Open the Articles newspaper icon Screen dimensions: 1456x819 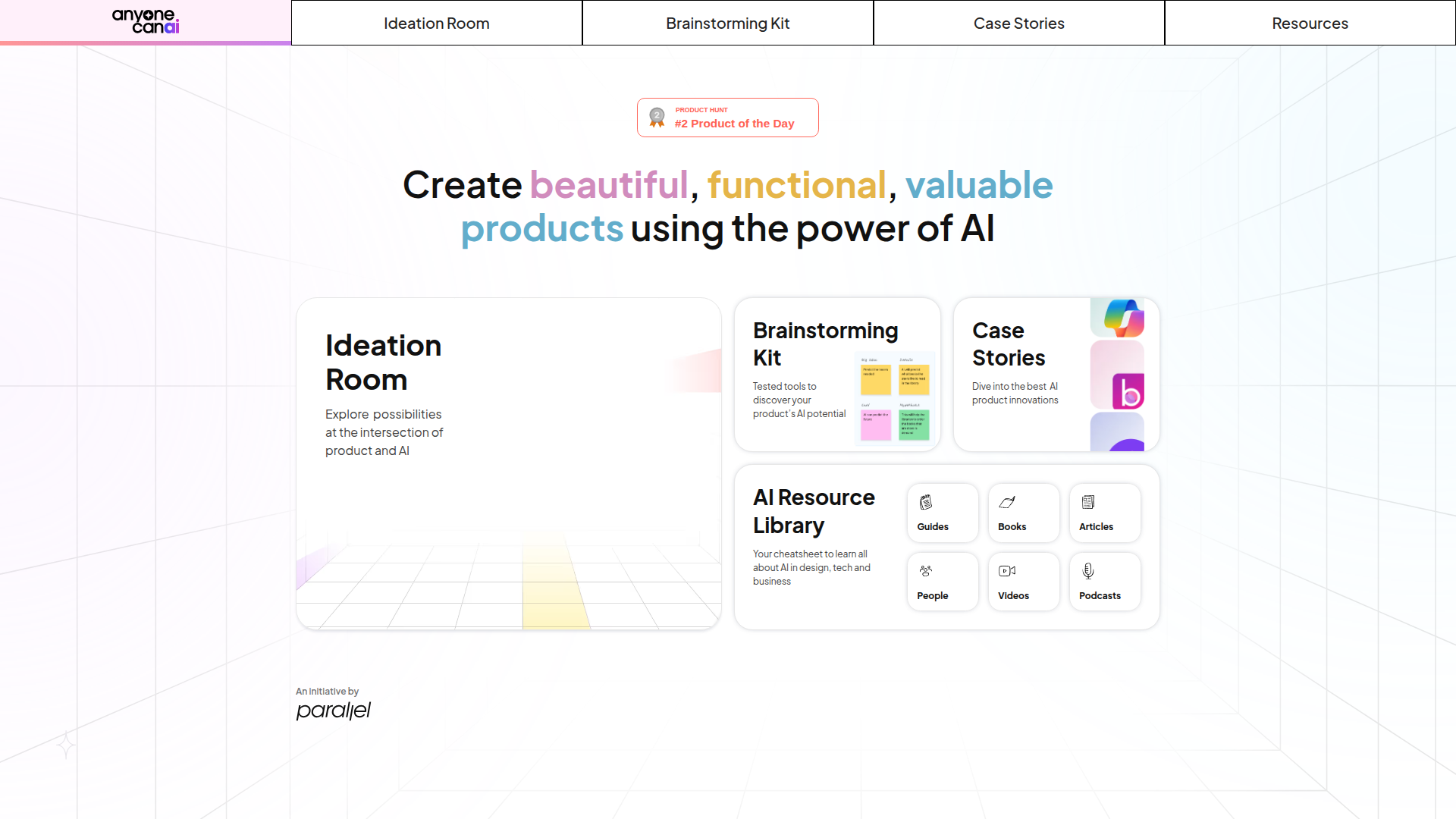[x=1088, y=502]
